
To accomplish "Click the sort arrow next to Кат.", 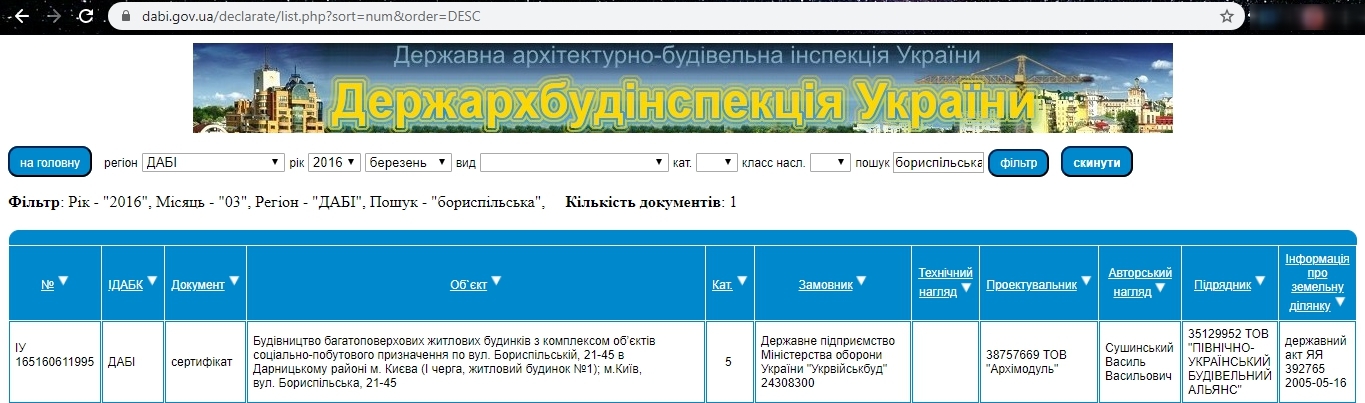I will pyautogui.click(x=743, y=282).
